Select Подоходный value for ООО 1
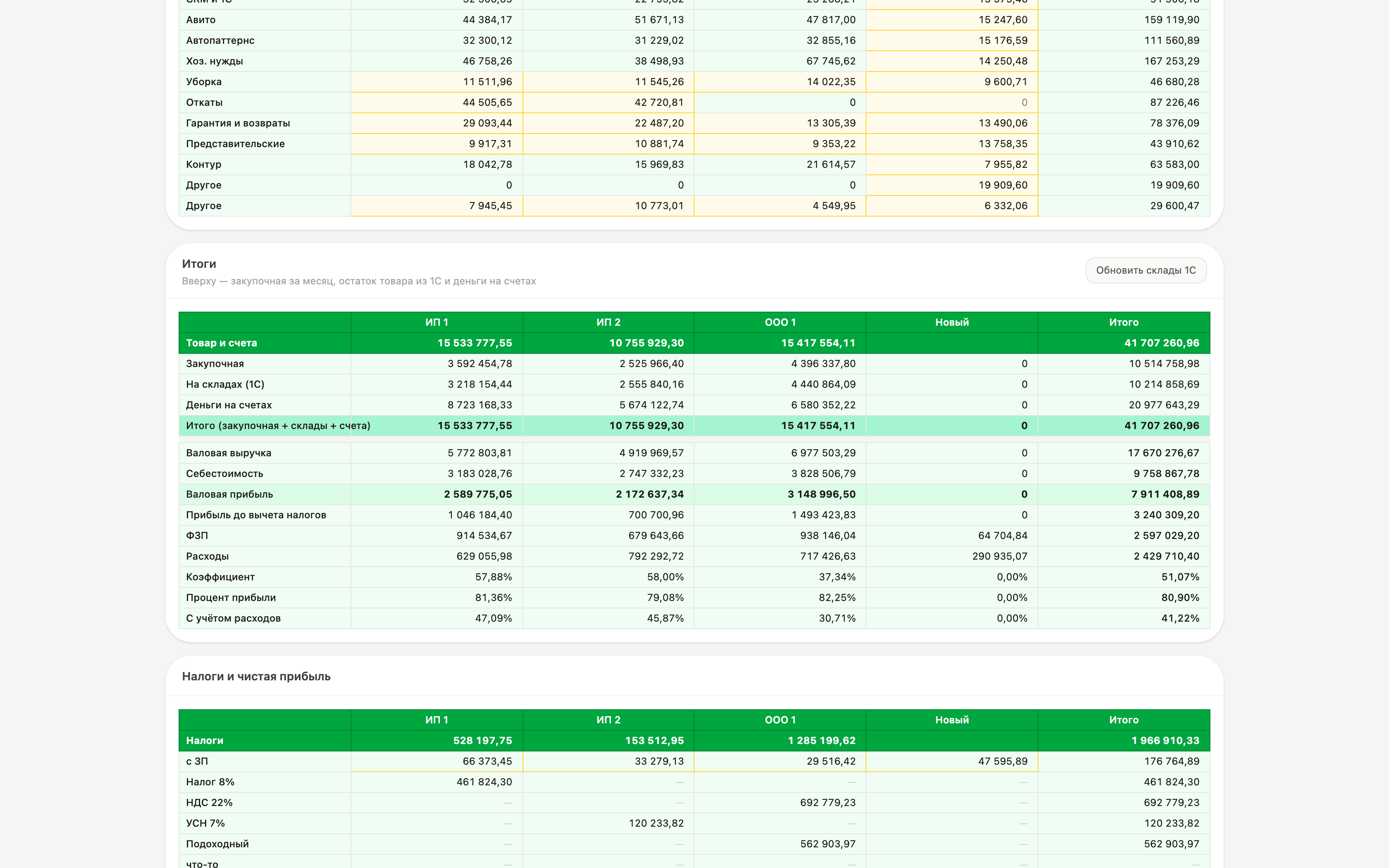This screenshot has width=1389, height=868. pyautogui.click(x=828, y=844)
